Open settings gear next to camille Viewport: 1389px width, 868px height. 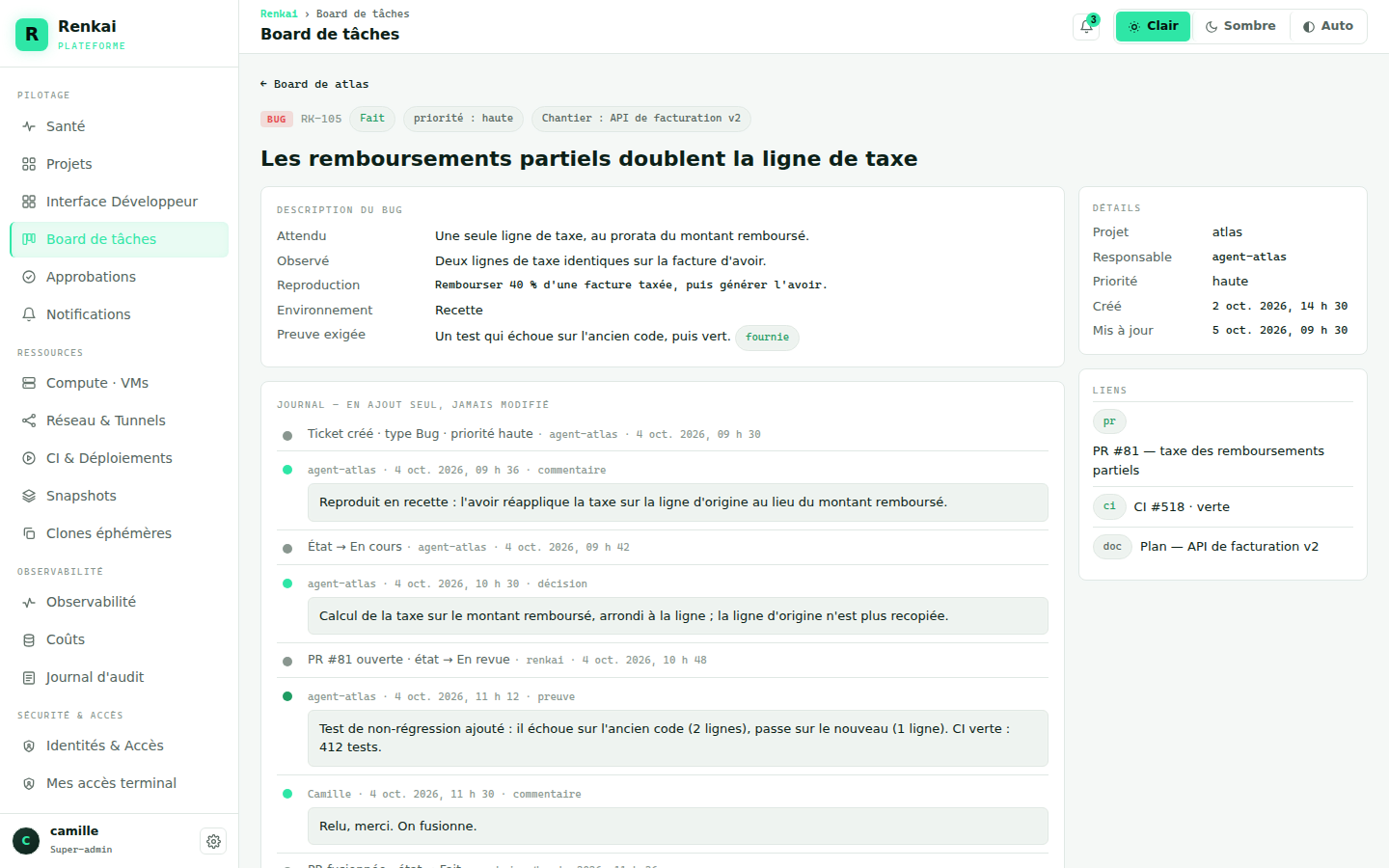(x=213, y=841)
